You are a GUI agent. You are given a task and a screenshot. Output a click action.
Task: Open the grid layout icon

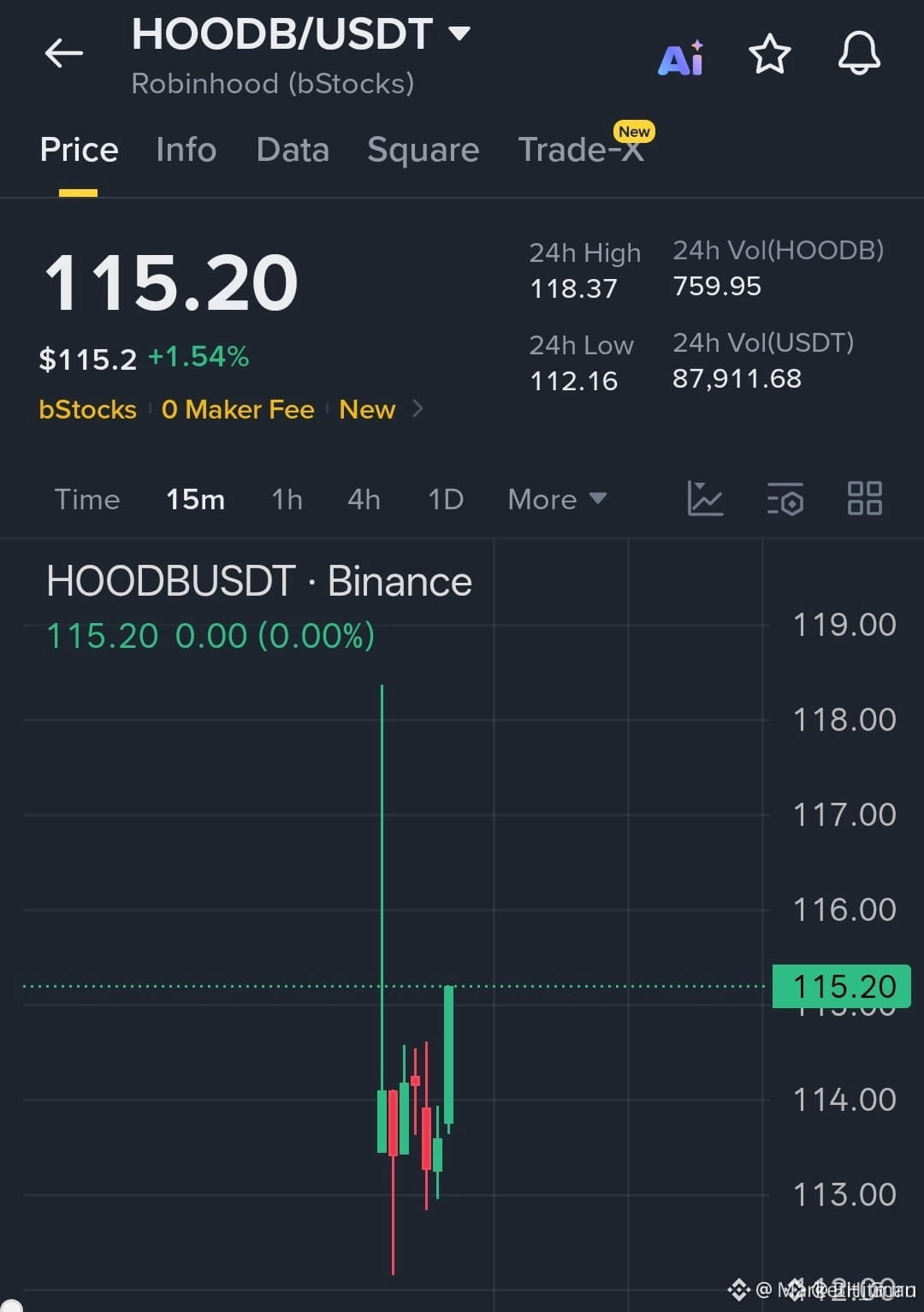(864, 498)
